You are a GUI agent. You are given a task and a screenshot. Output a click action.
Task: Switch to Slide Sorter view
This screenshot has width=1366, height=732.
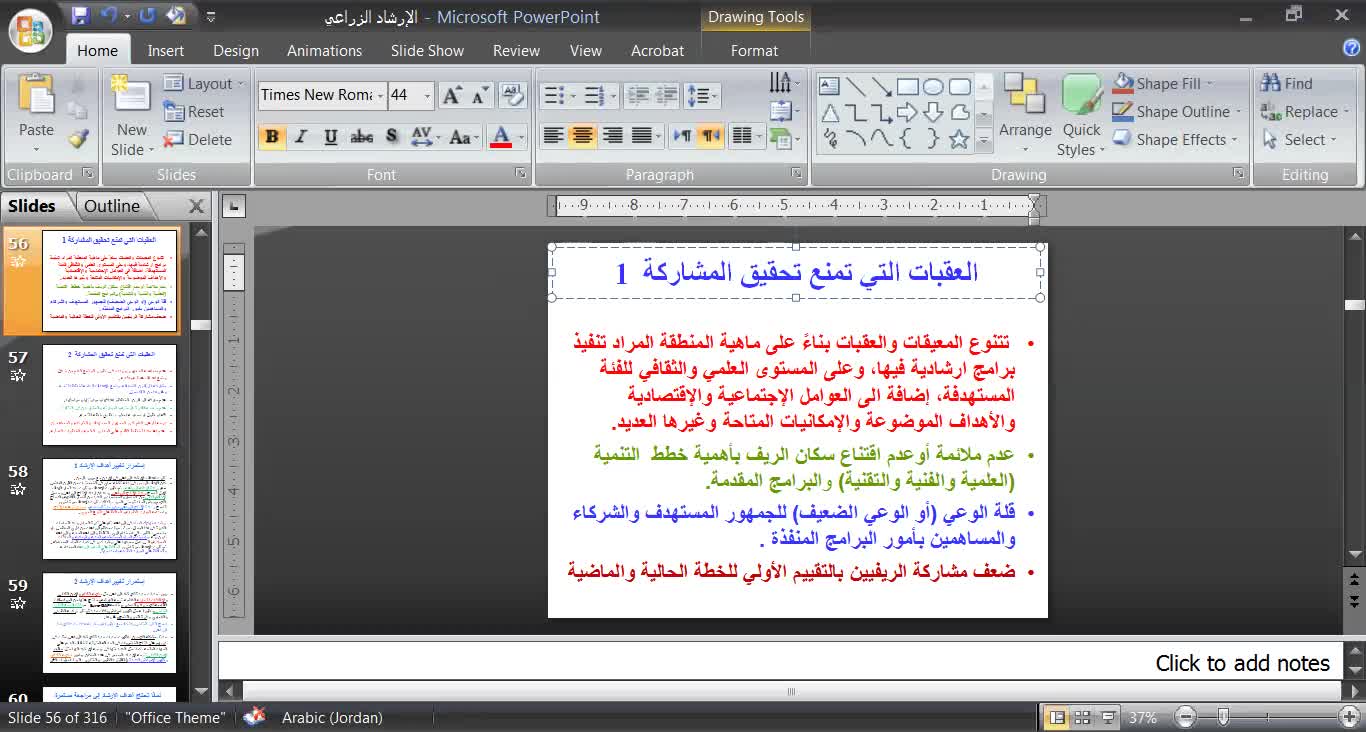coord(1082,717)
